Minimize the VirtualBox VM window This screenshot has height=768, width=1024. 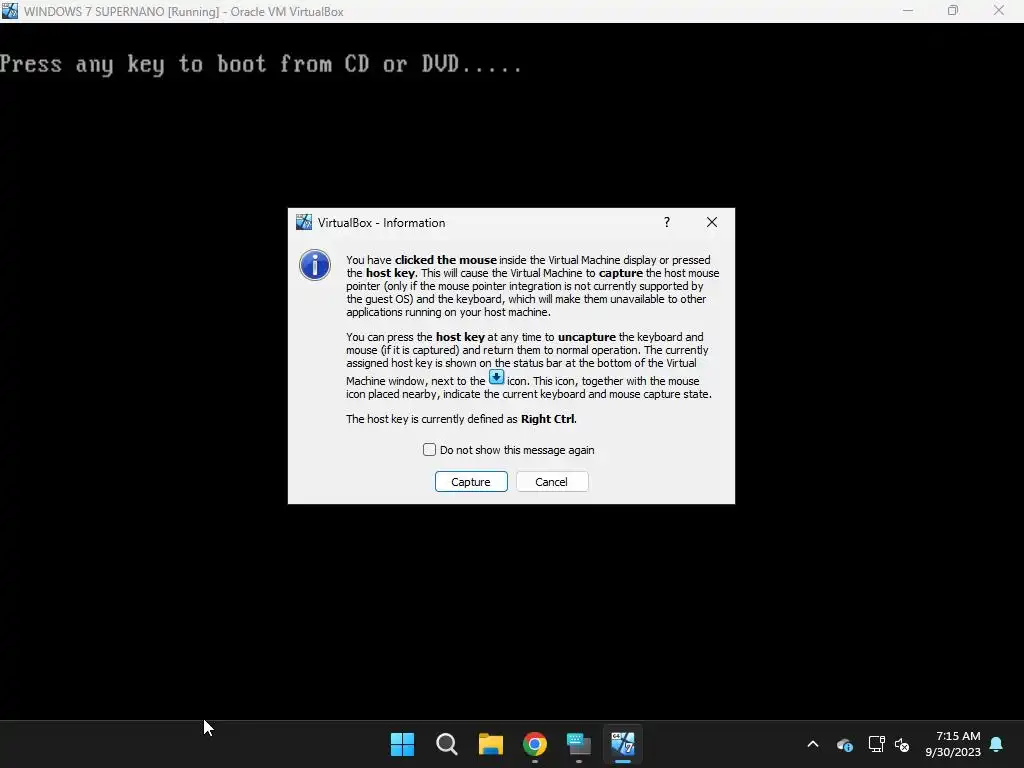coord(908,11)
